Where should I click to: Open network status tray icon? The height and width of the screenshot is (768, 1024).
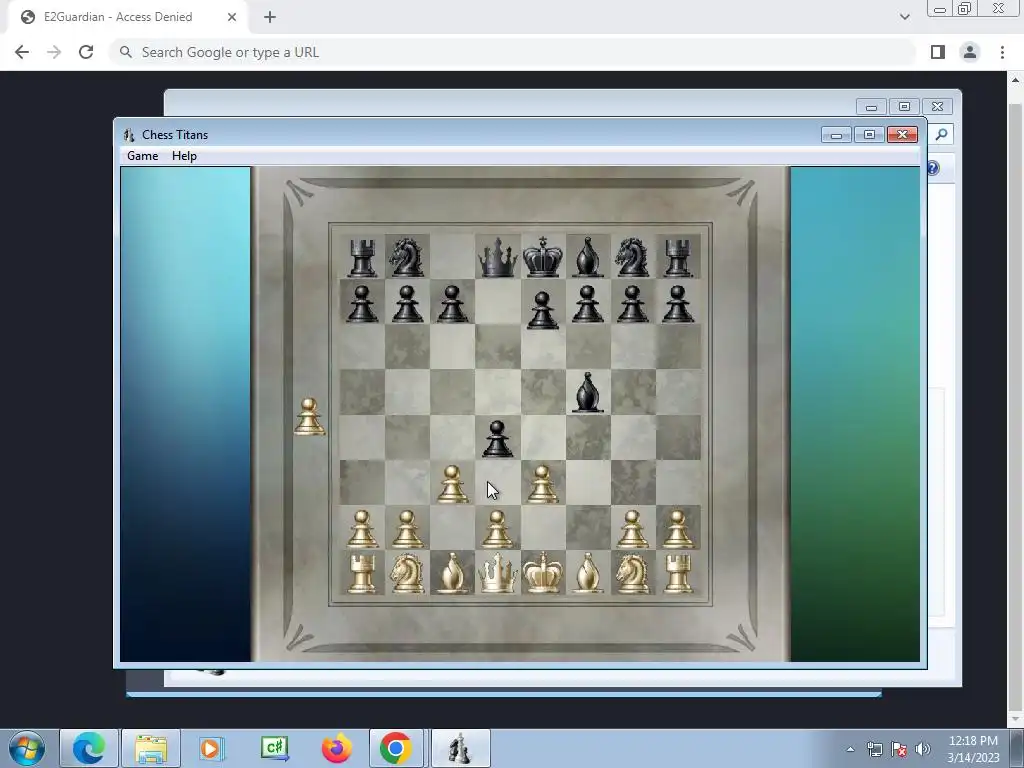(x=874, y=749)
